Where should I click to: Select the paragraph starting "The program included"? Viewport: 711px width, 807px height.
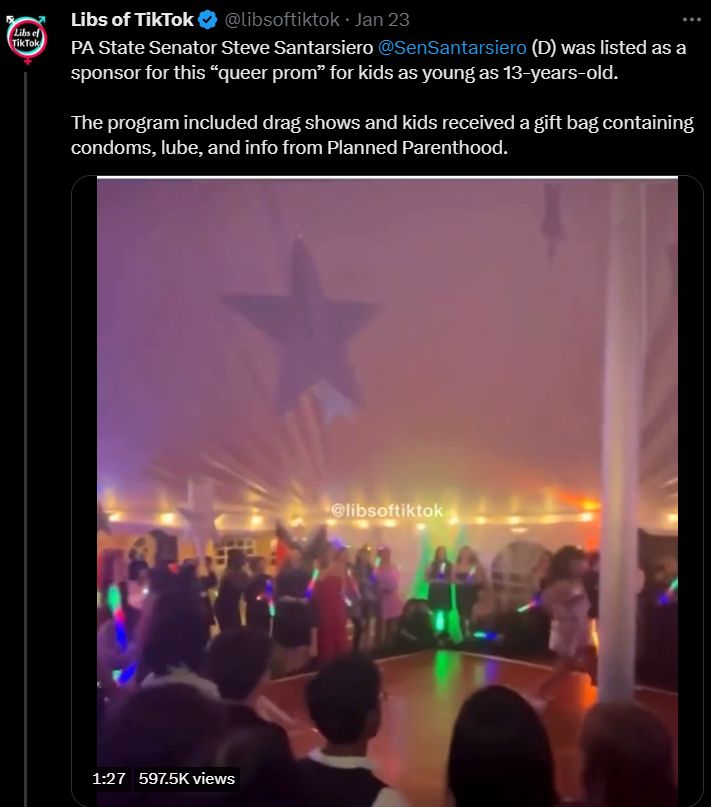click(x=382, y=135)
